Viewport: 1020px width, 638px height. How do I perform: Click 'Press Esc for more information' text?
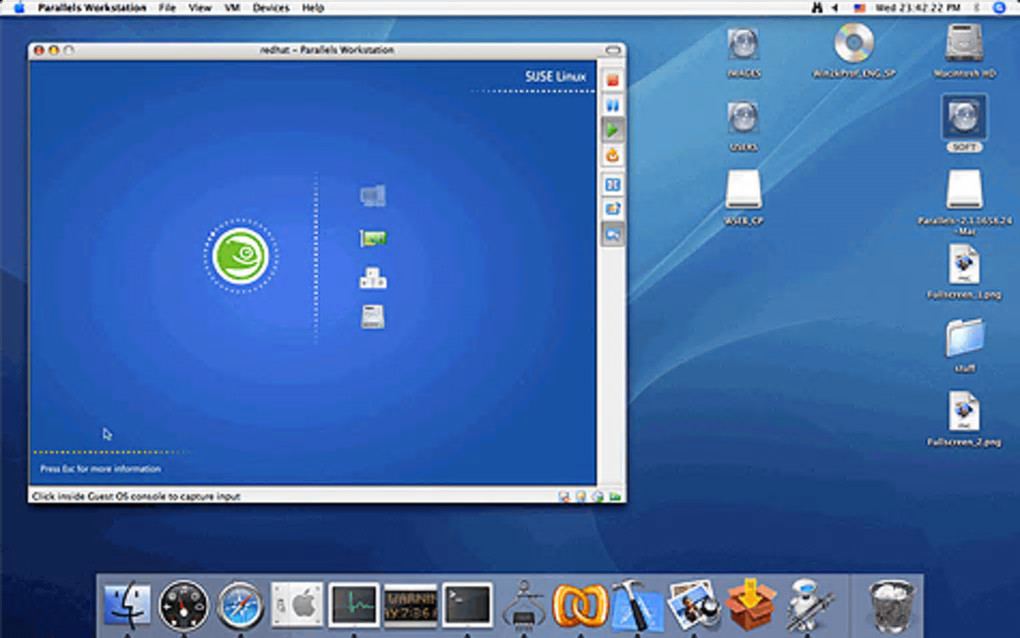point(100,468)
